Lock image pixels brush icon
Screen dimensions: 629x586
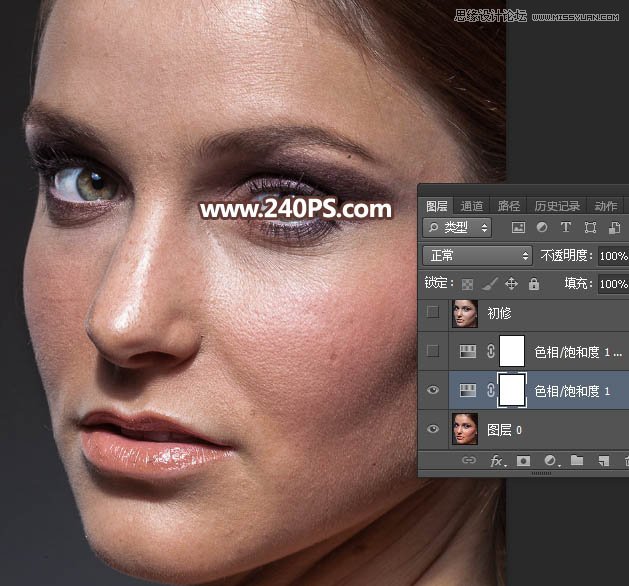pos(490,284)
